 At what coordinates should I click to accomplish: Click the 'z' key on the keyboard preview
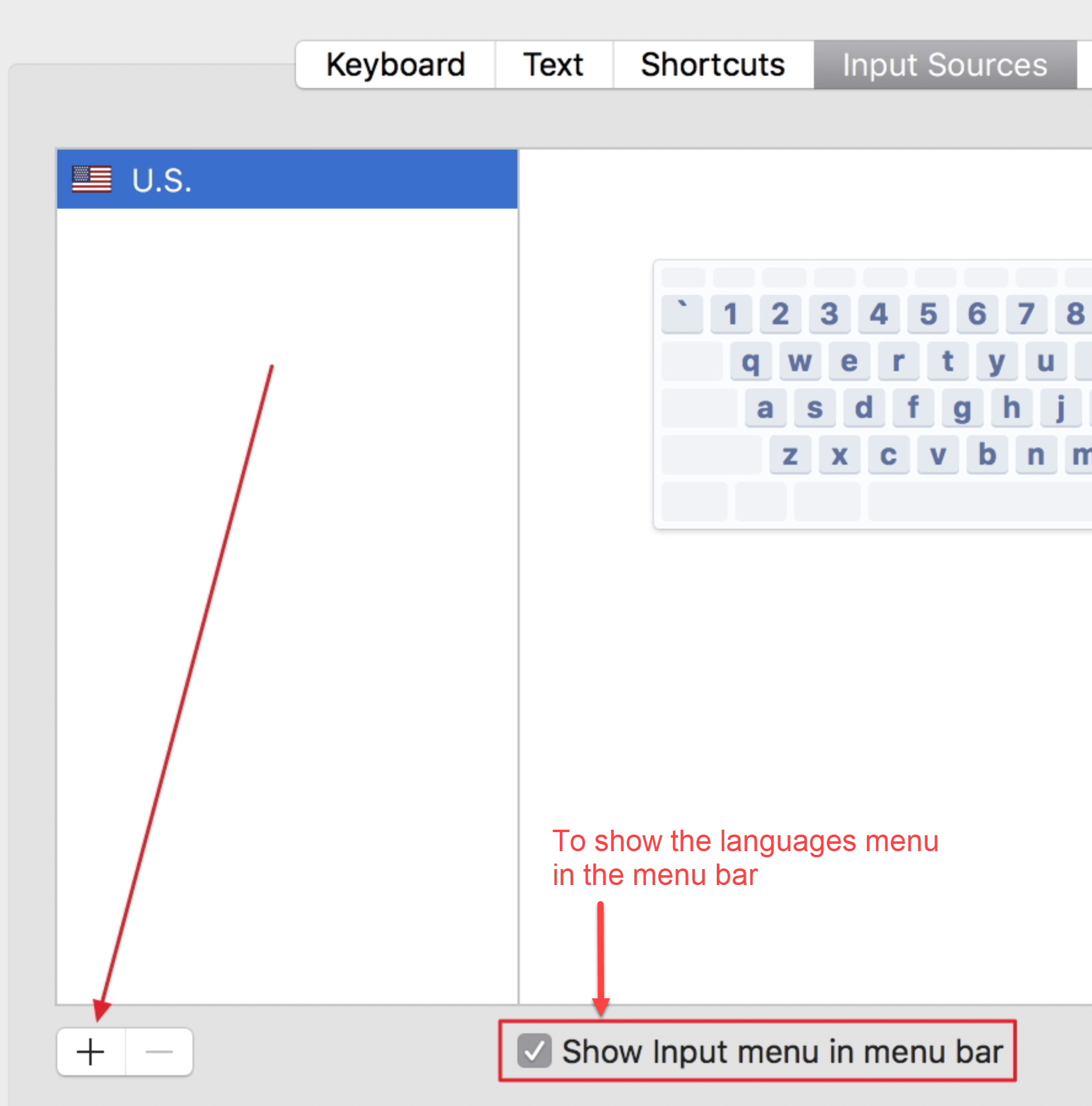coord(790,455)
